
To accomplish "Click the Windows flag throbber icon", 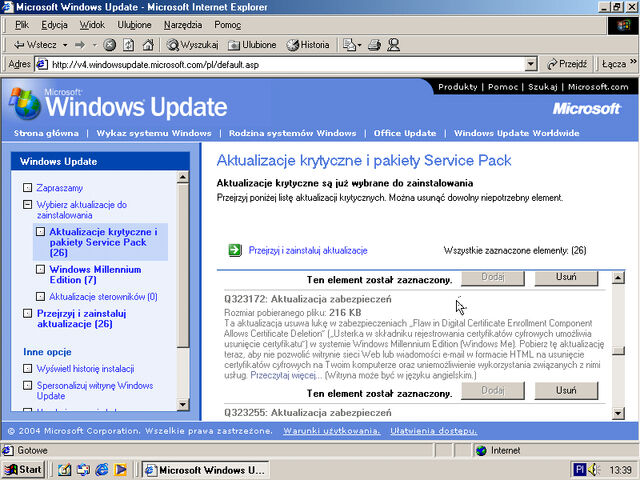I will click(x=623, y=26).
